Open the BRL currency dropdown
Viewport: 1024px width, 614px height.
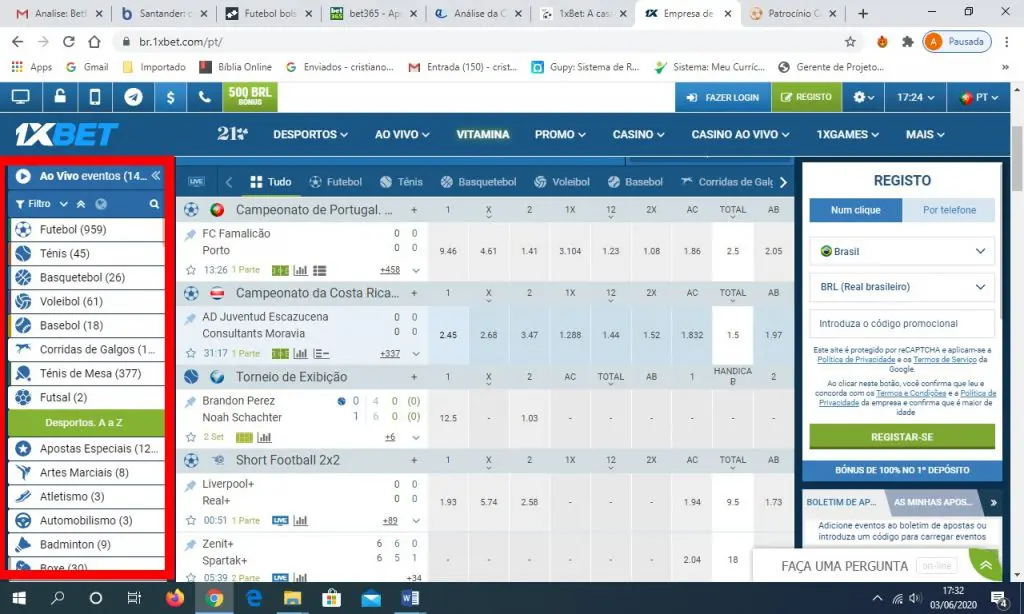pyautogui.click(x=902, y=287)
